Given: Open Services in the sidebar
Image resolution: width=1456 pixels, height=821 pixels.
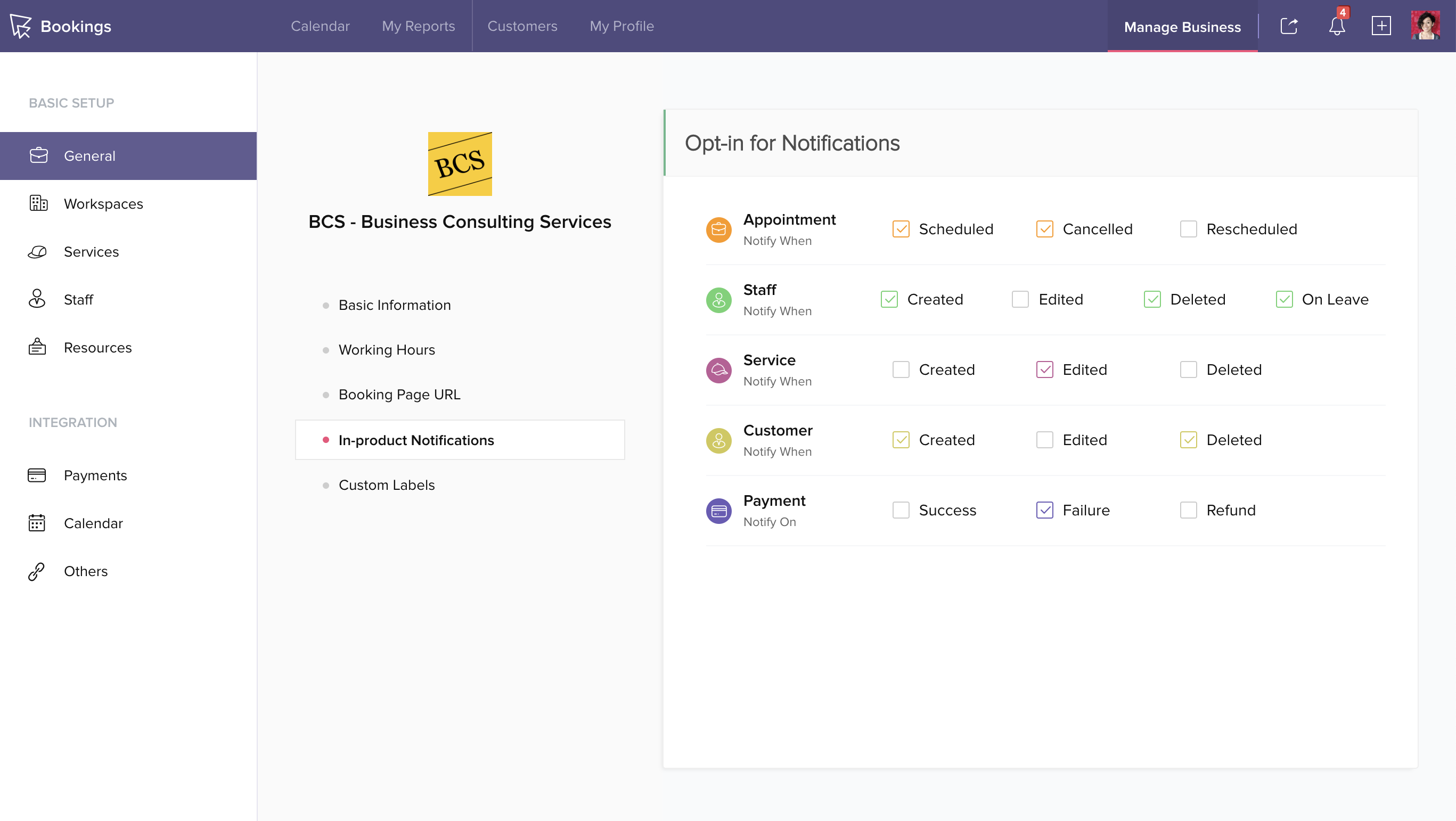Looking at the screenshot, I should (91, 251).
